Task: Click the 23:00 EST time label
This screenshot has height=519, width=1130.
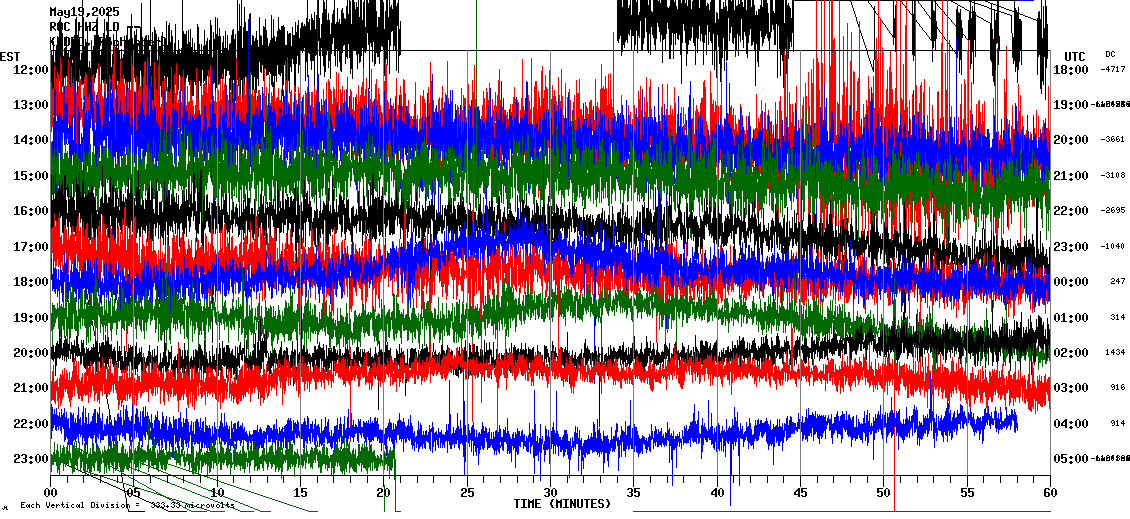Action: tap(32, 458)
